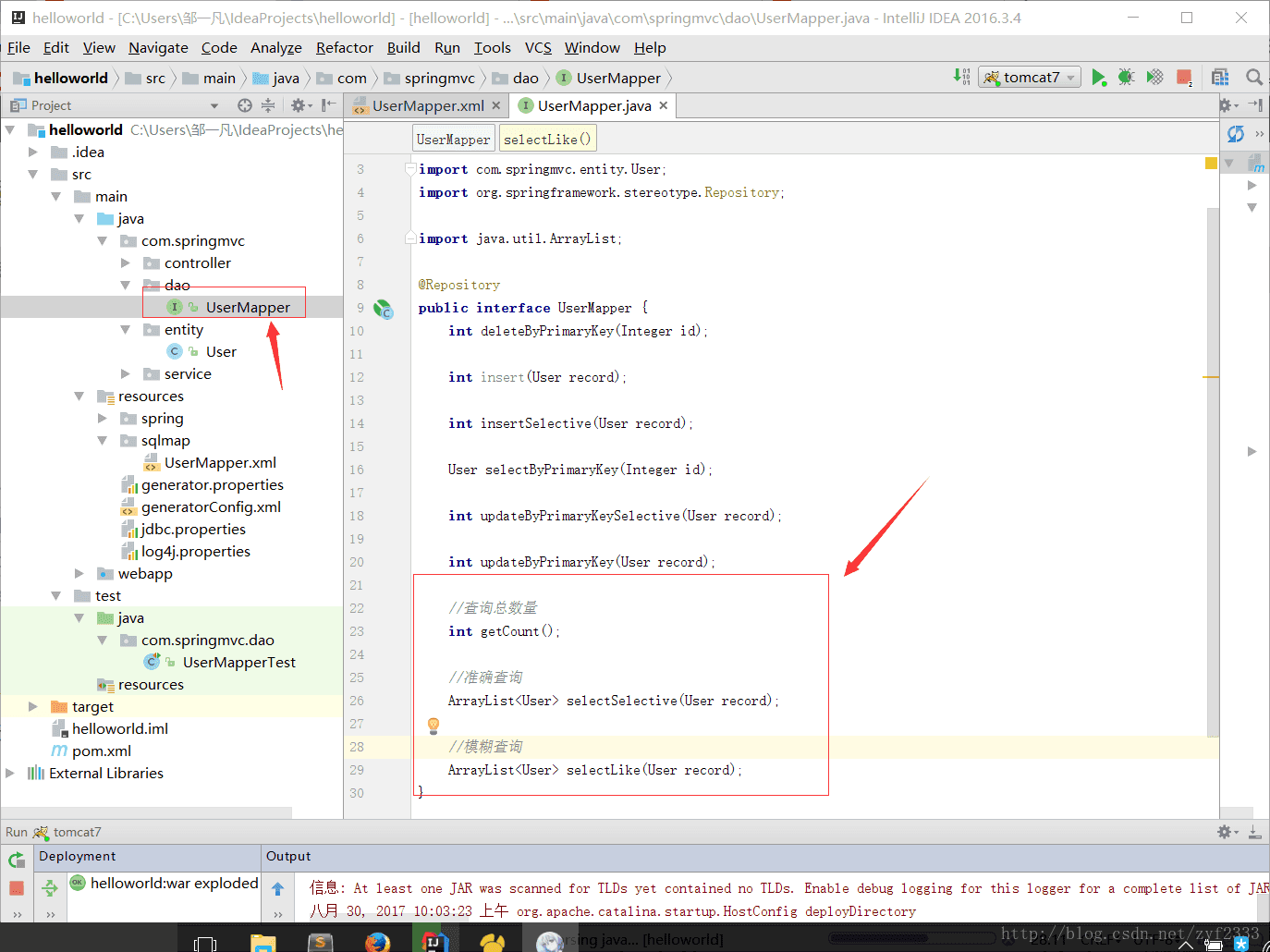Expand the .idea folder
1270x952 pixels.
(33, 152)
